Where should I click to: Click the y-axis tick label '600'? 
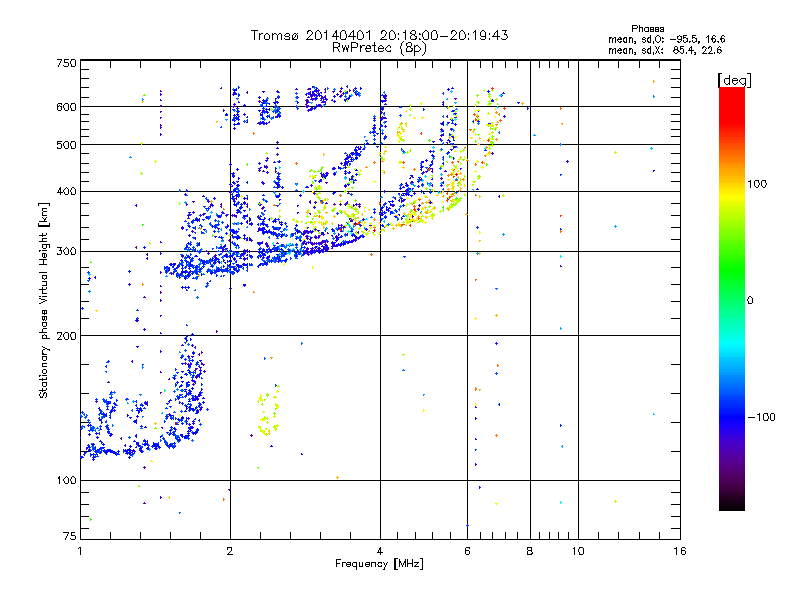pyautogui.click(x=66, y=107)
